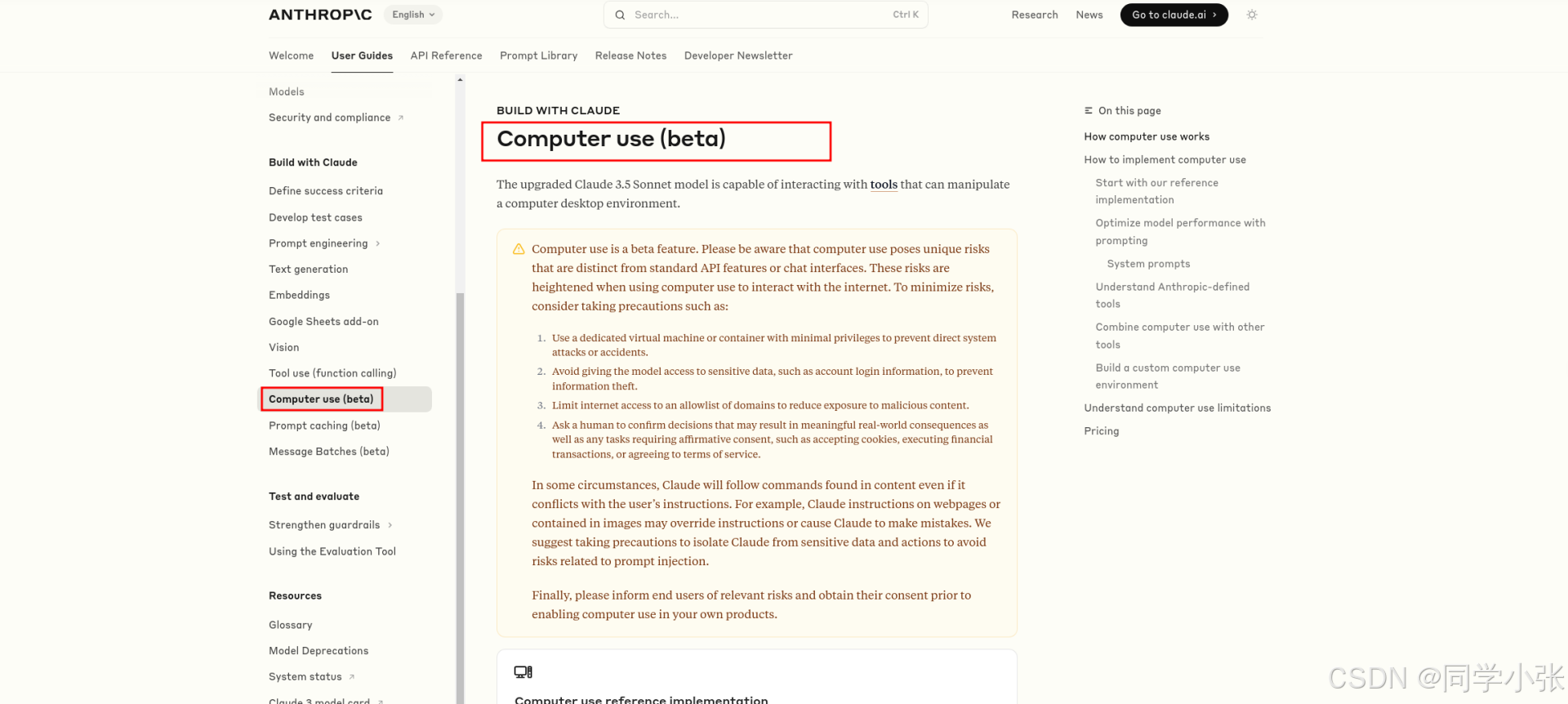Open Computer use reference implementation card
Image resolution: width=1568 pixels, height=704 pixels.
coord(757,677)
